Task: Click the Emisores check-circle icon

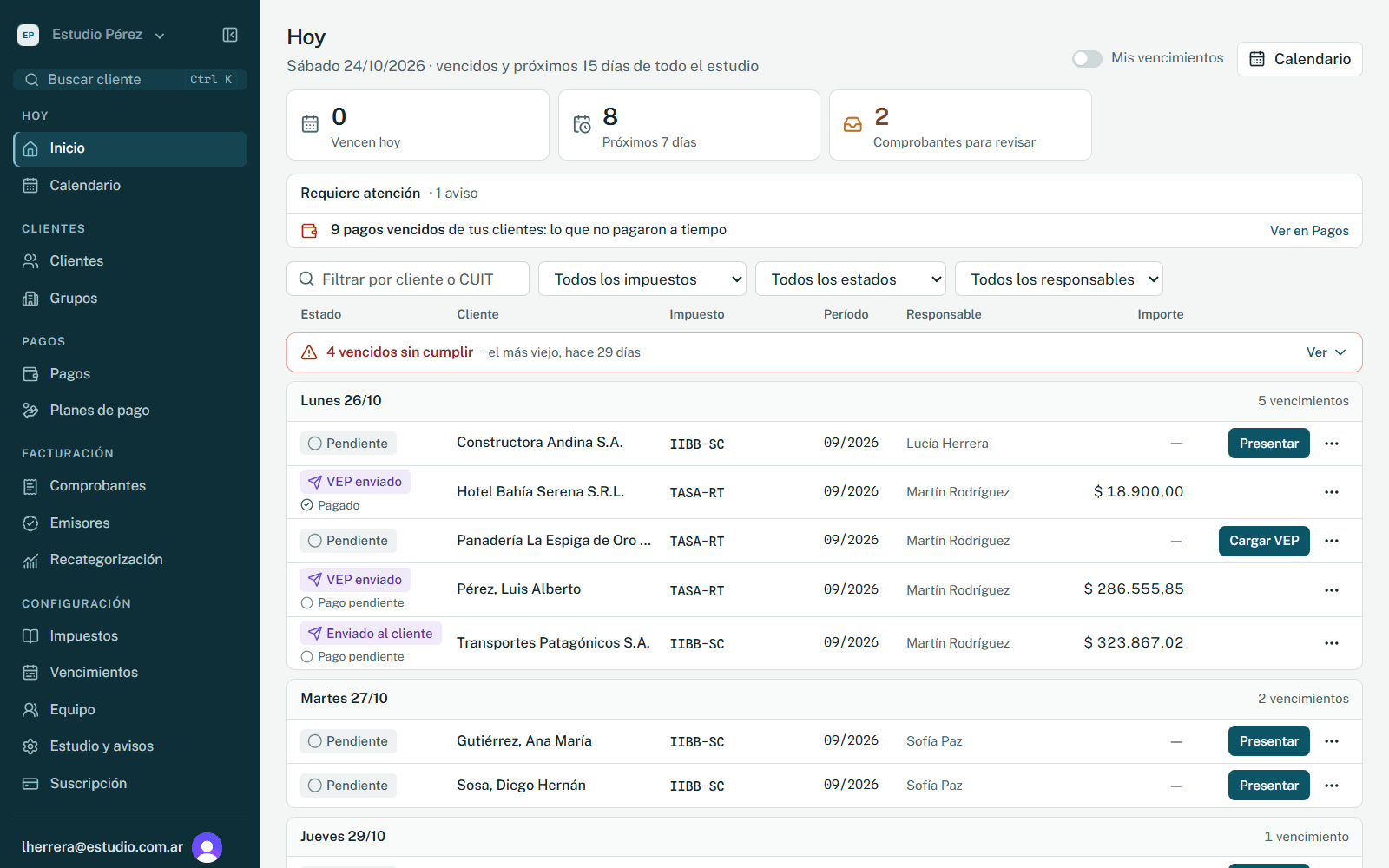Action: 30,523
